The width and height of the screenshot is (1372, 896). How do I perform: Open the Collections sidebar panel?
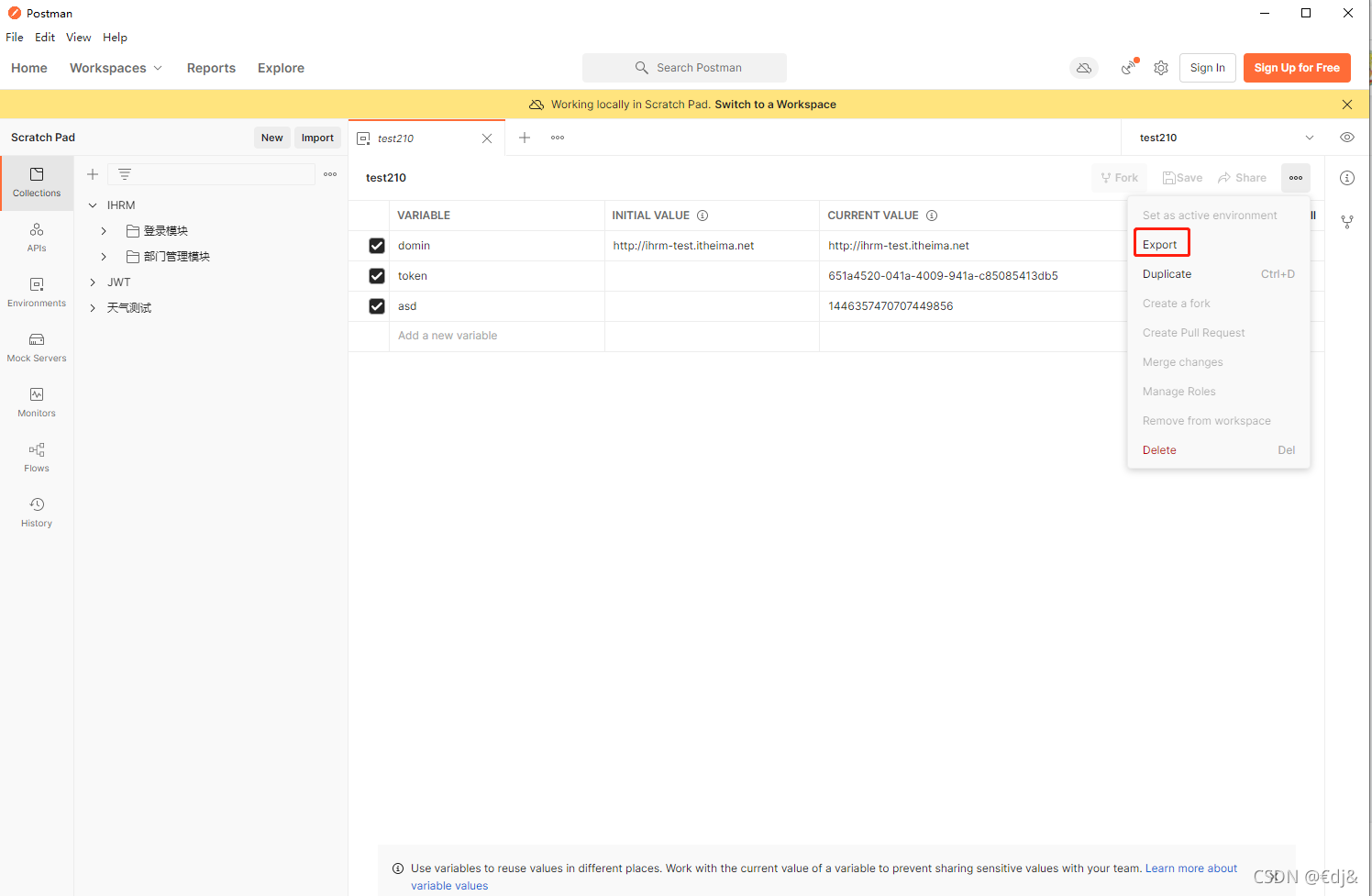37,183
